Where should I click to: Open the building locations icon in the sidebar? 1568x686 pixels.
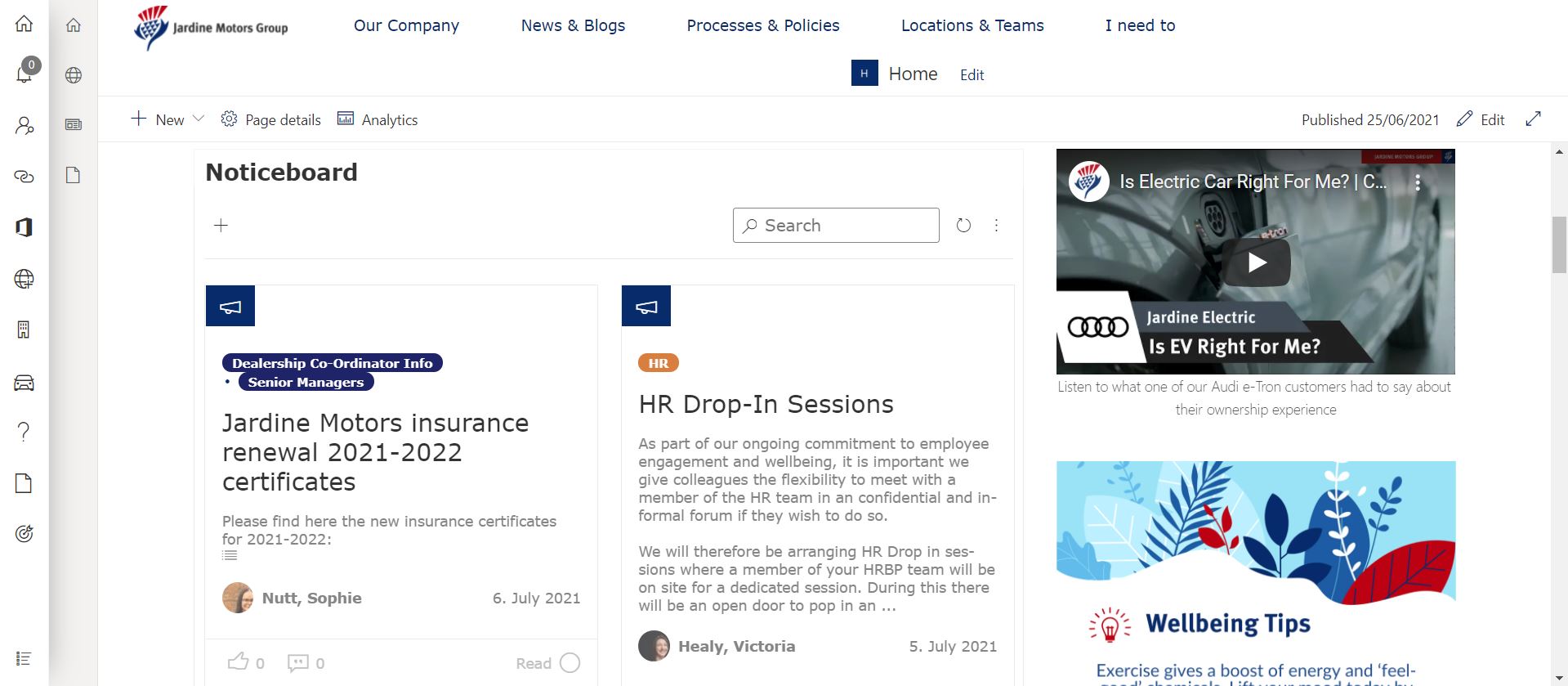pyautogui.click(x=24, y=330)
